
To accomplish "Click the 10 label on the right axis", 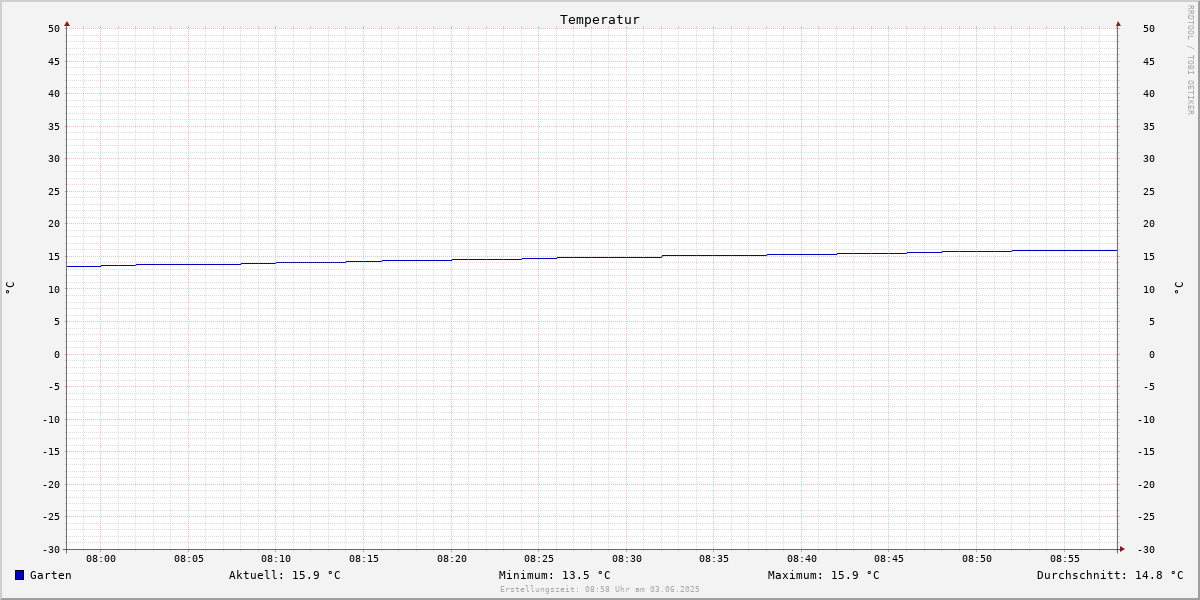I will point(1149,289).
